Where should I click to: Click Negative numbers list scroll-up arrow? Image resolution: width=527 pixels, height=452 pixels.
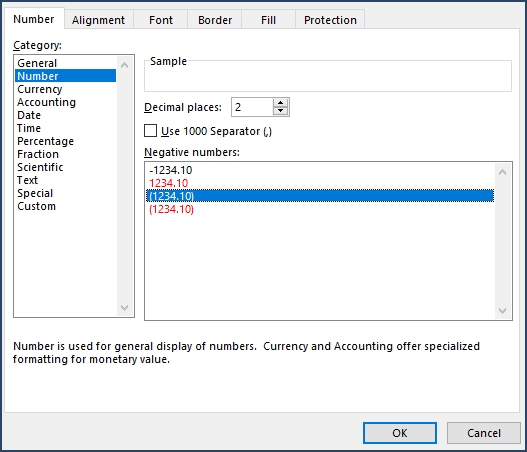pos(502,172)
